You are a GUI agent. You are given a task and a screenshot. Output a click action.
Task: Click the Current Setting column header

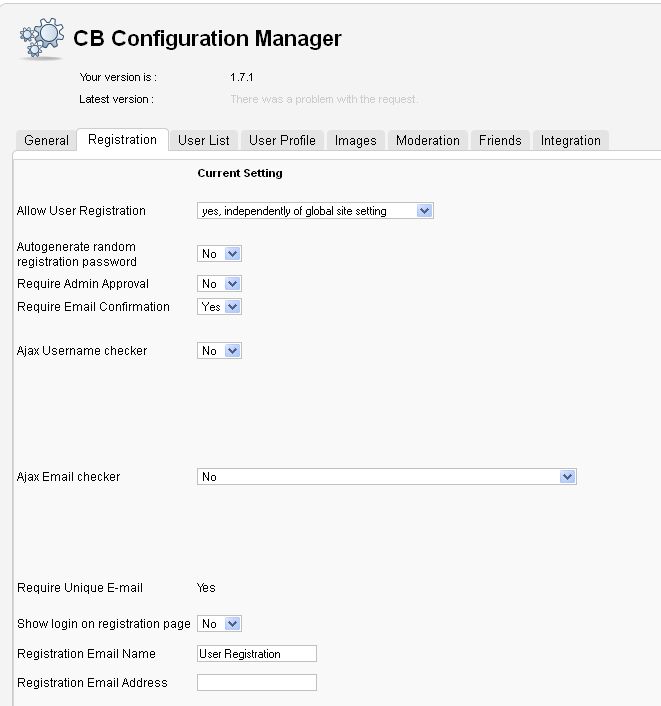pyautogui.click(x=240, y=173)
